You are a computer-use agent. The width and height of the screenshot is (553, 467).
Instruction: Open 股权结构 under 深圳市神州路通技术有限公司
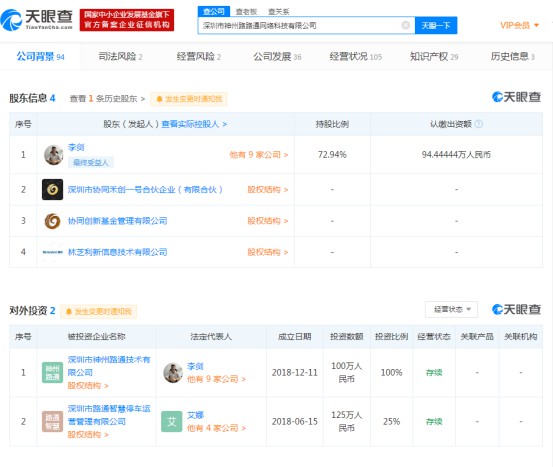87,386
